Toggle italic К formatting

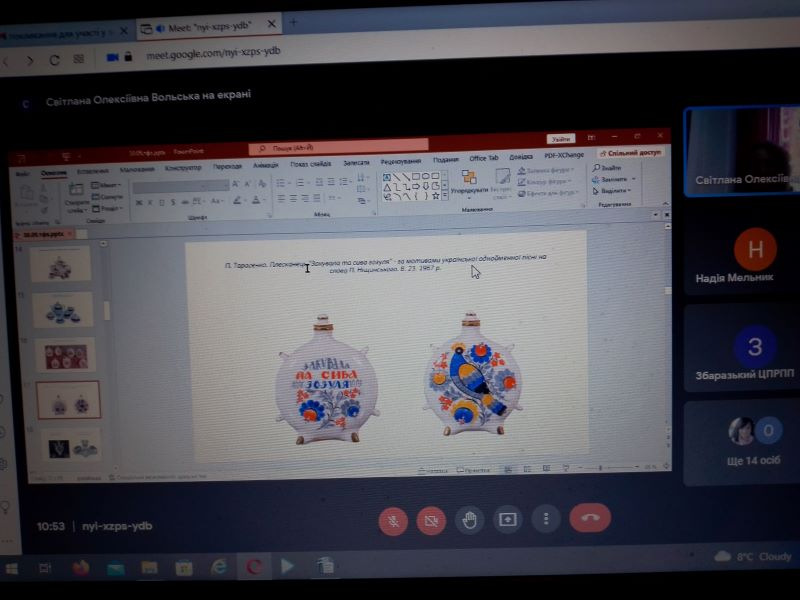(150, 203)
